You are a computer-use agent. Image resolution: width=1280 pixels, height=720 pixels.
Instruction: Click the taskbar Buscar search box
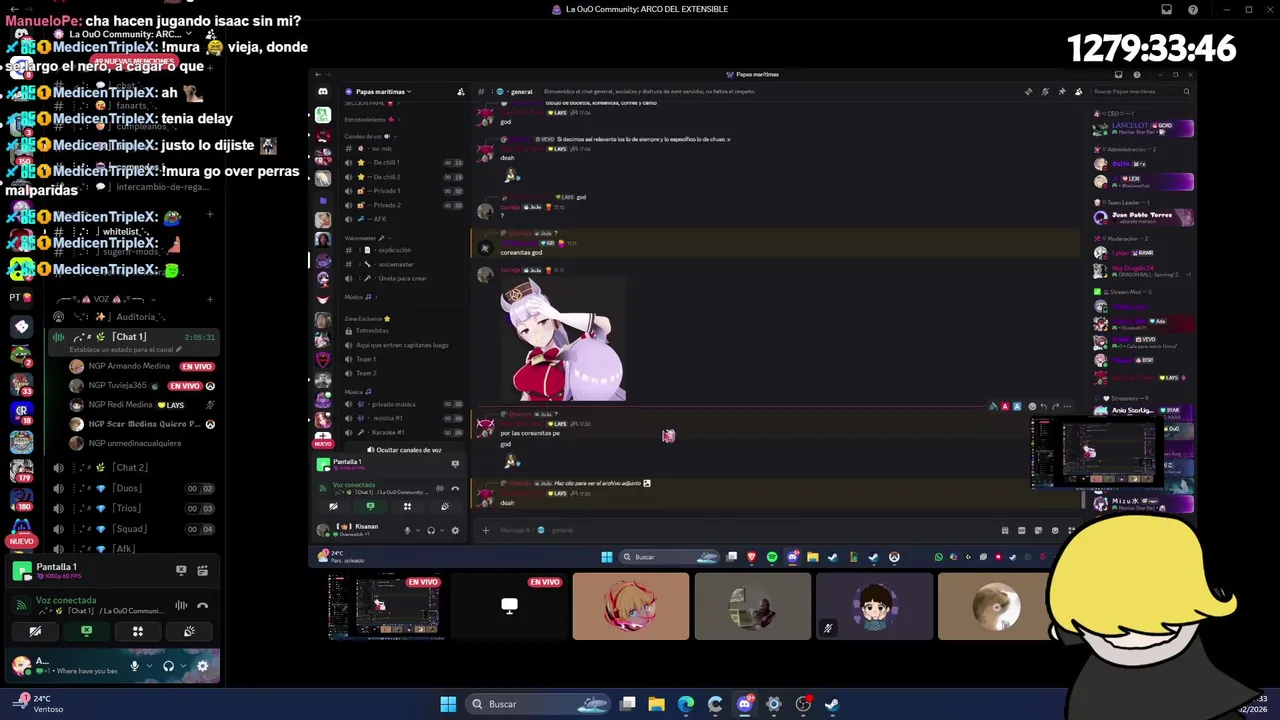coord(540,704)
